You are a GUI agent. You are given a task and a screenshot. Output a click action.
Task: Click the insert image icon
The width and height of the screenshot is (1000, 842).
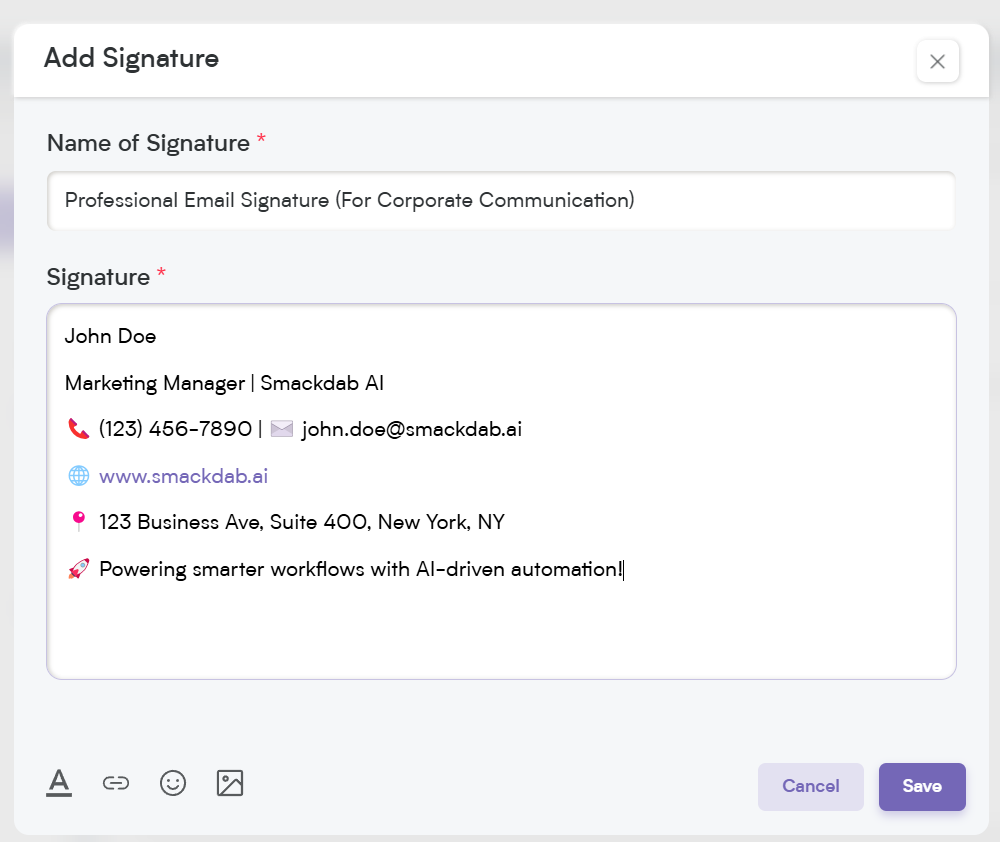click(x=230, y=783)
